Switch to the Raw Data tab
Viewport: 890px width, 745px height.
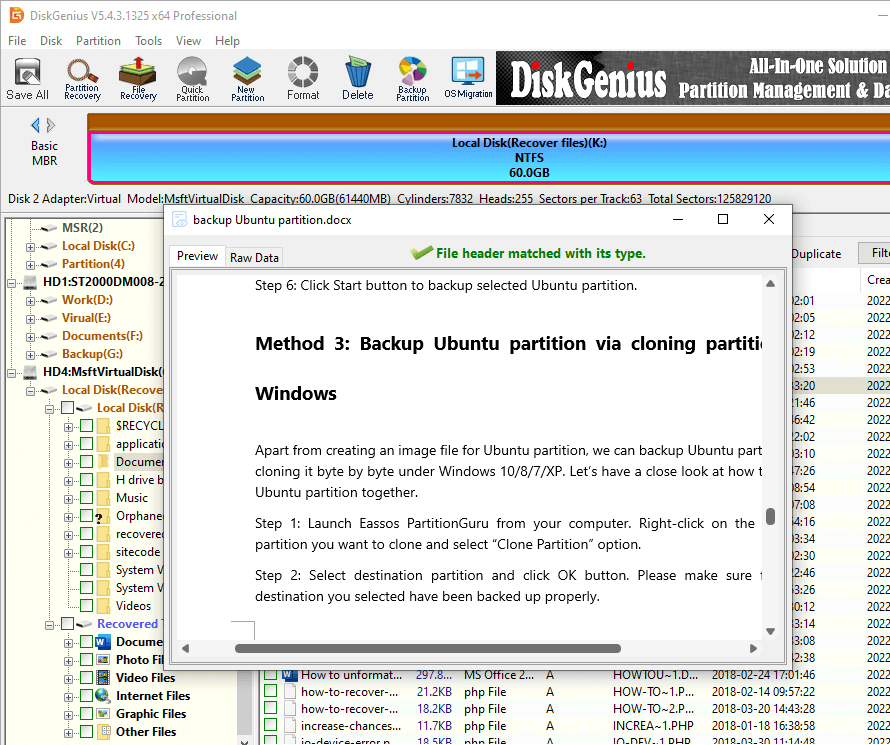[x=254, y=257]
